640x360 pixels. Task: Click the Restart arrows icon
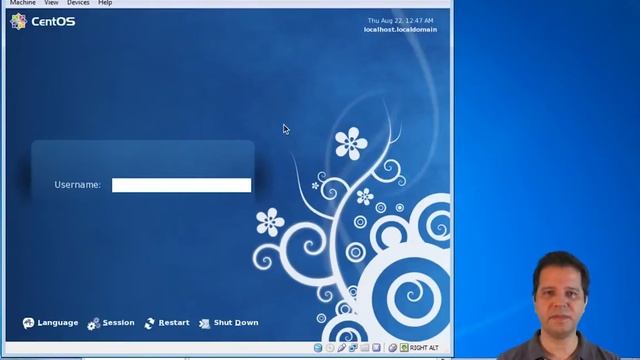coord(149,323)
